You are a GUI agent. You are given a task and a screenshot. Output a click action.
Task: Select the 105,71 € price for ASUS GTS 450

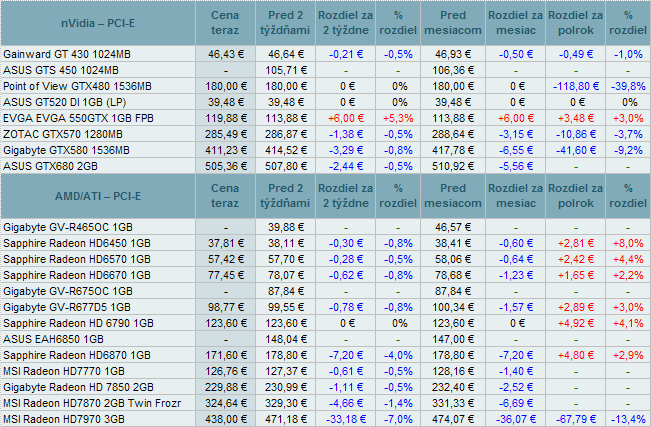(x=286, y=70)
